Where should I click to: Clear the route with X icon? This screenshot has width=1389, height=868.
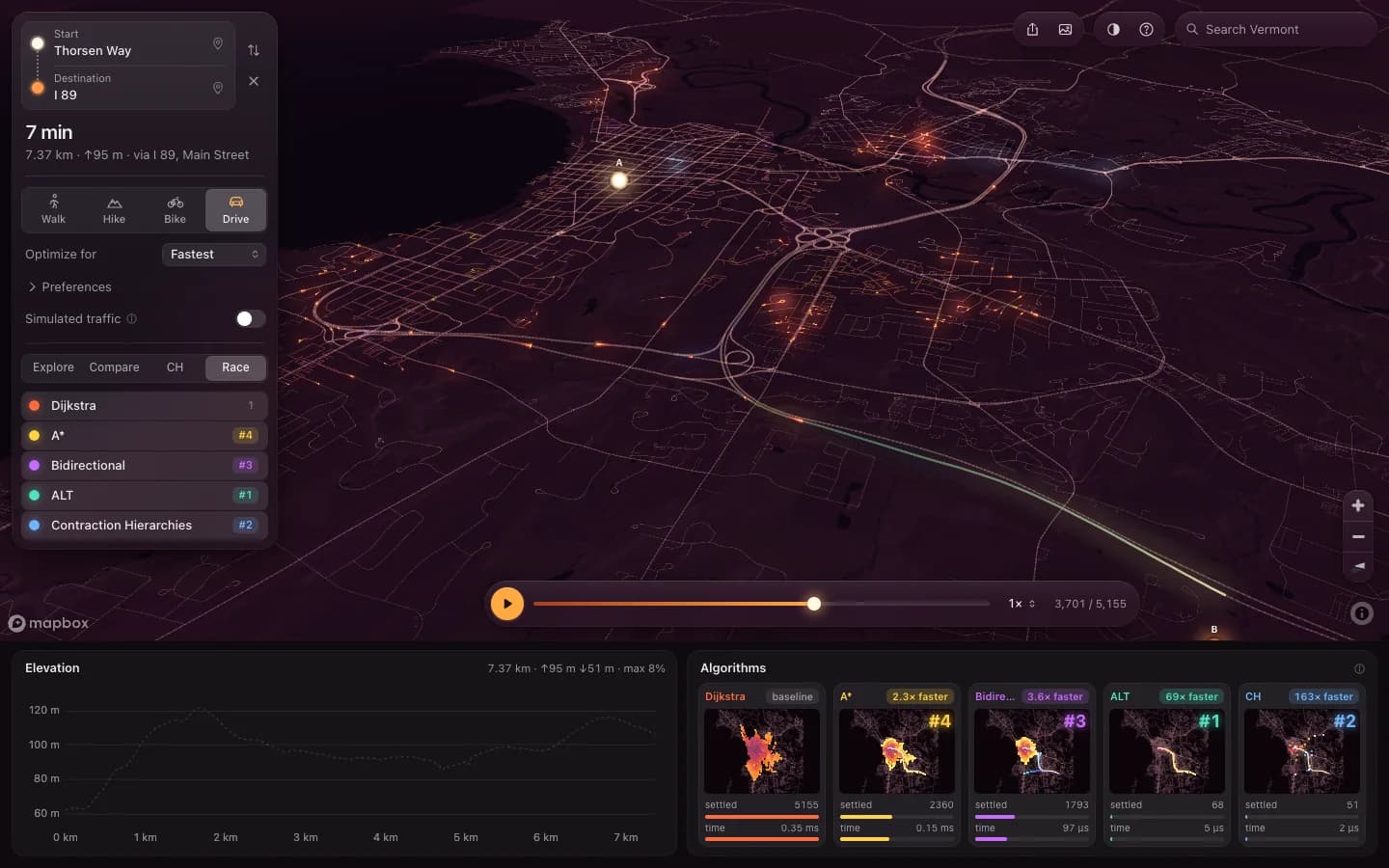[254, 81]
